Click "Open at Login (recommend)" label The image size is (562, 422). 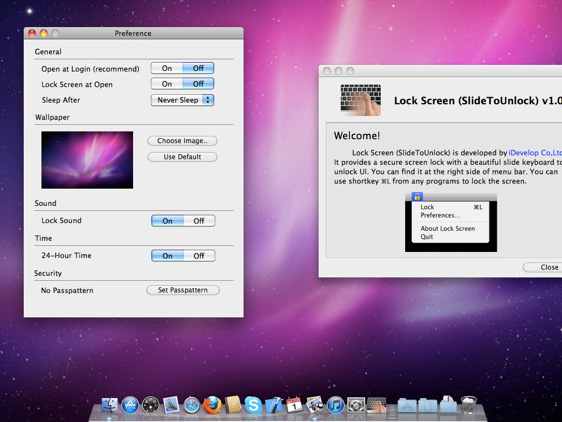(90, 69)
